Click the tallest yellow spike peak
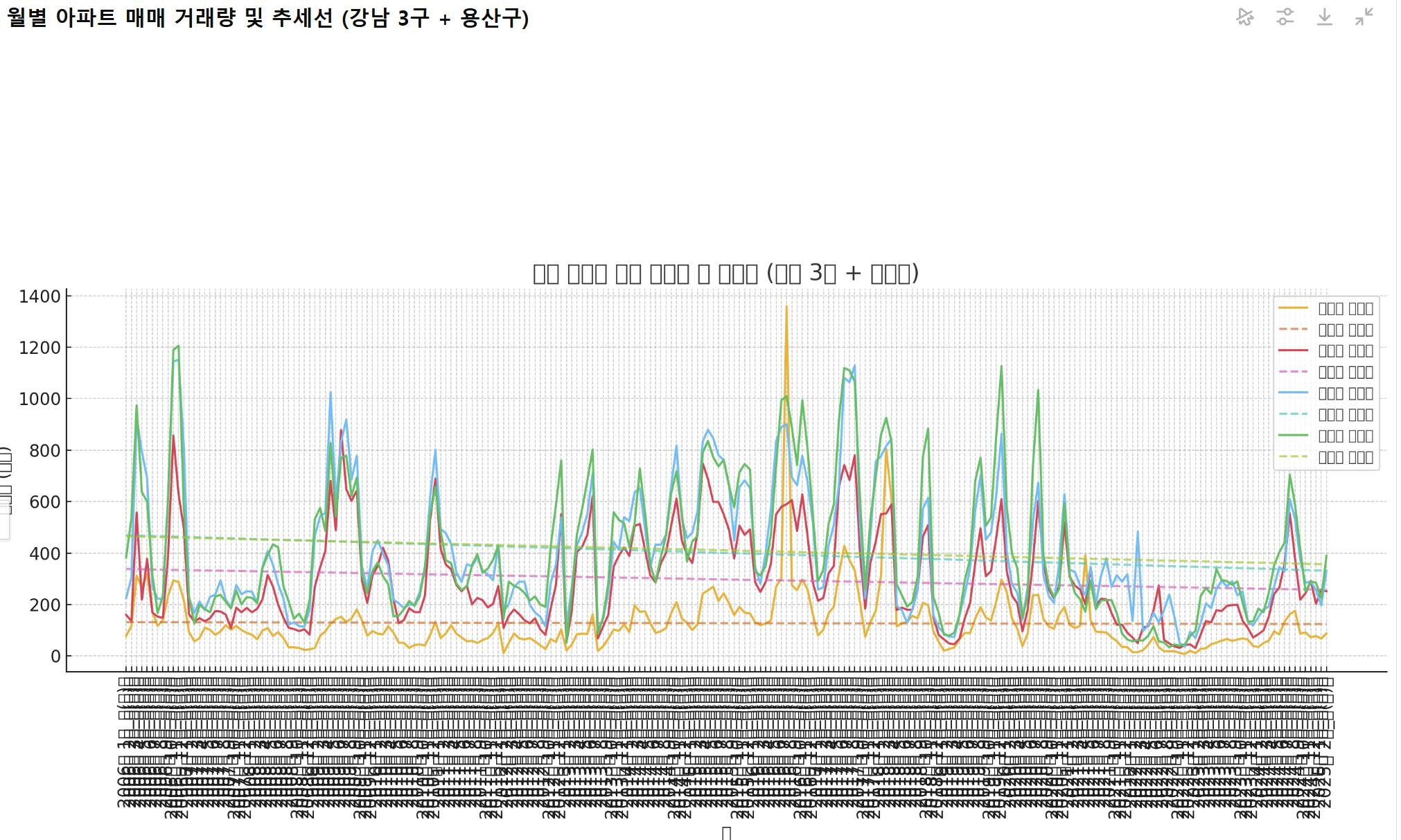 pyautogui.click(x=786, y=307)
